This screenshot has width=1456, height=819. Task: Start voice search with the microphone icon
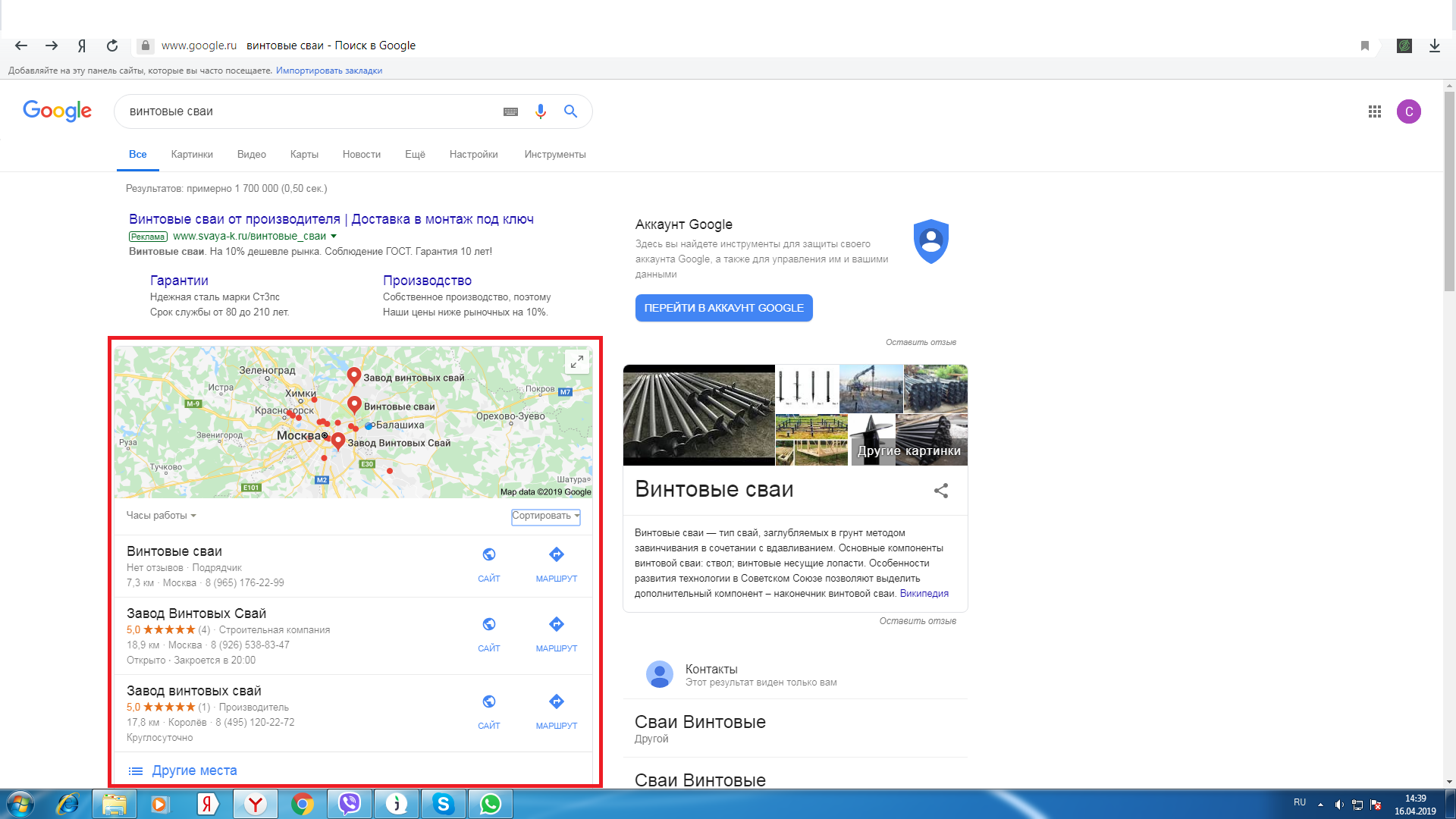coord(541,111)
